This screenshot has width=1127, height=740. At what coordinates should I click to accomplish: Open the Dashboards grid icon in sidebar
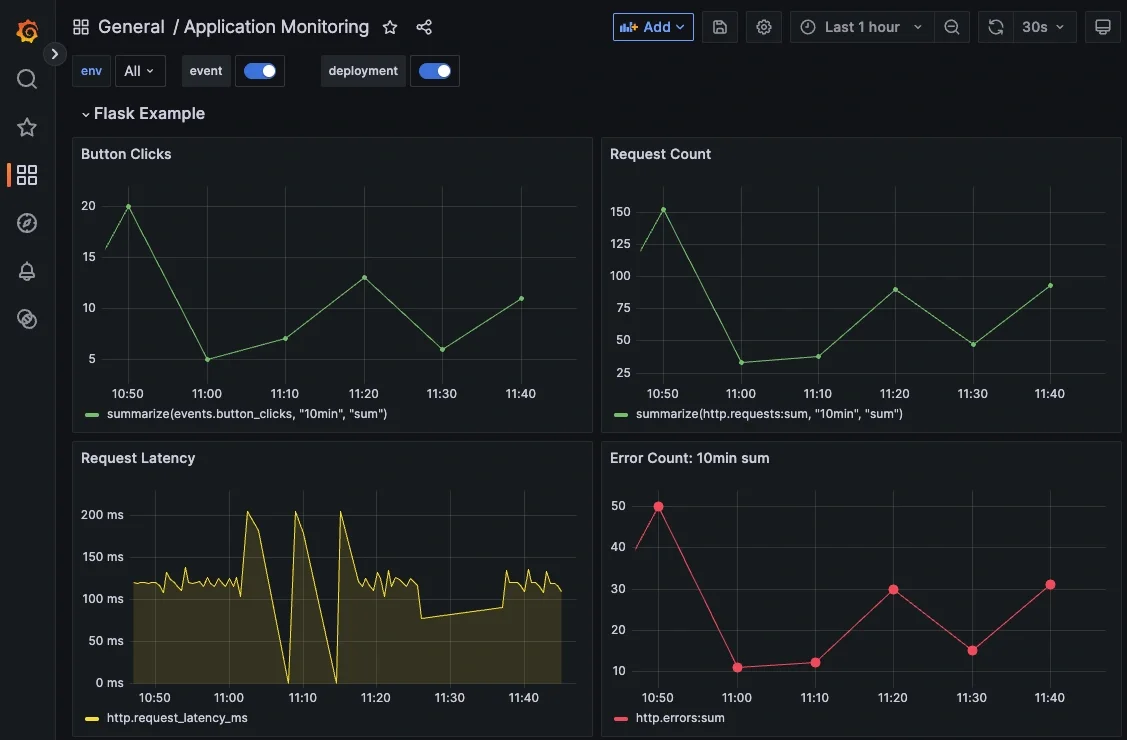coord(27,175)
